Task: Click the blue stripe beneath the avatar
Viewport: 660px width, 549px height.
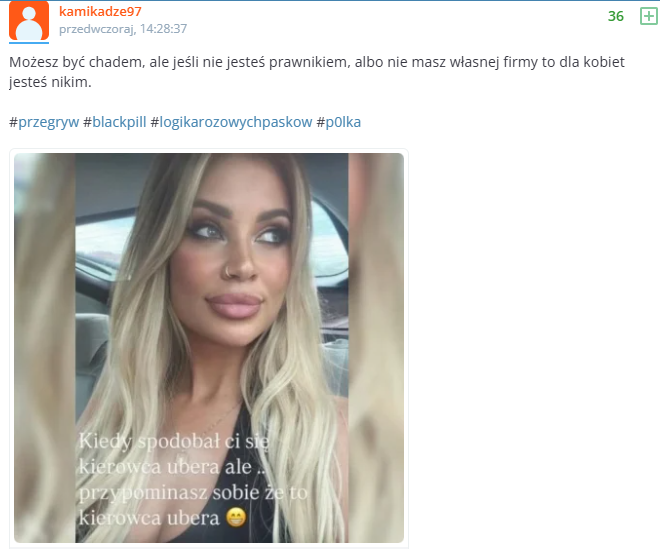Action: pos(29,43)
